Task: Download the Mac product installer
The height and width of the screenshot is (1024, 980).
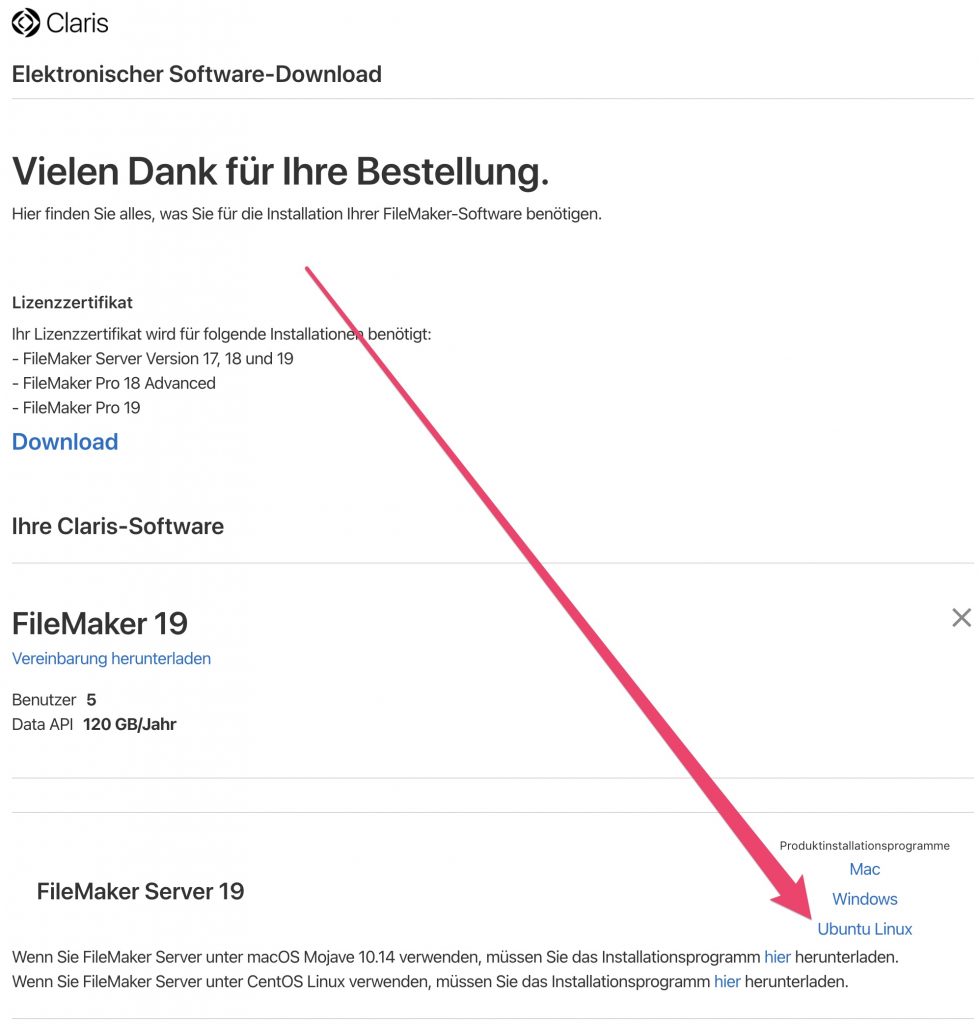Action: (x=864, y=869)
